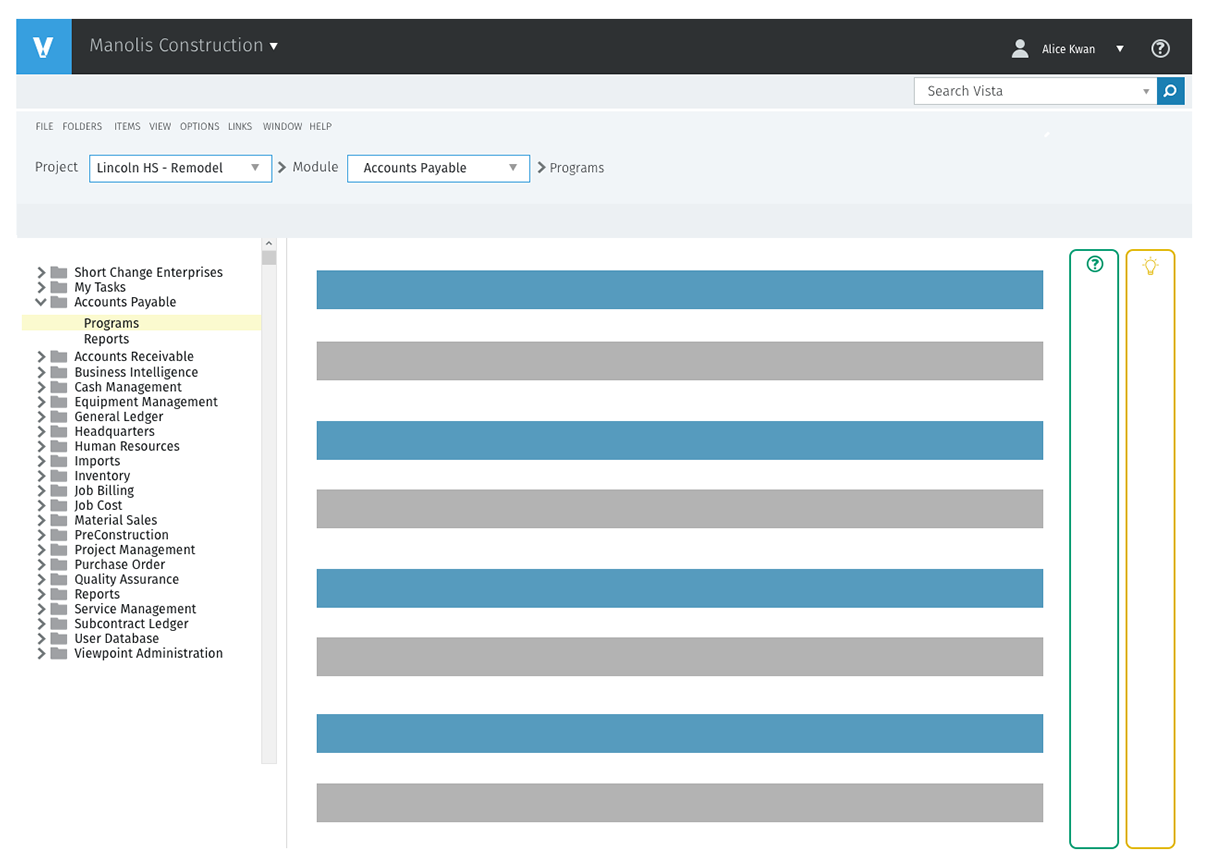Click the tree panel scrollbar thumb

268,257
